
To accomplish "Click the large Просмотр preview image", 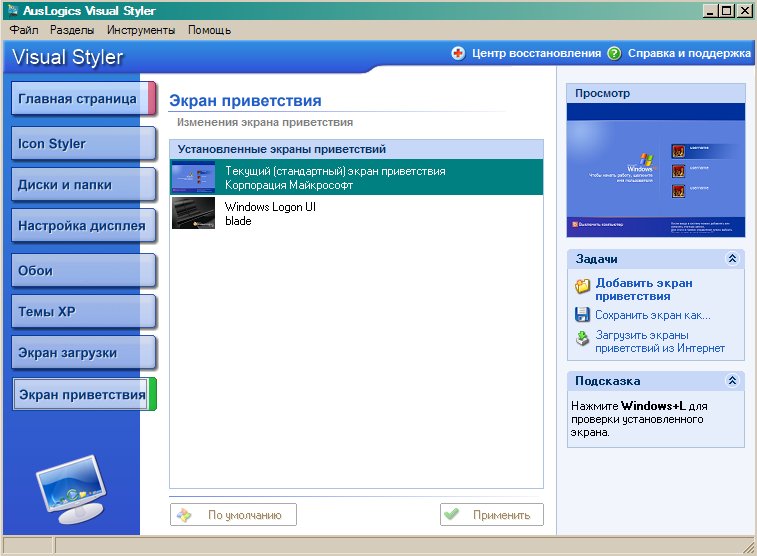I will pyautogui.click(x=656, y=170).
